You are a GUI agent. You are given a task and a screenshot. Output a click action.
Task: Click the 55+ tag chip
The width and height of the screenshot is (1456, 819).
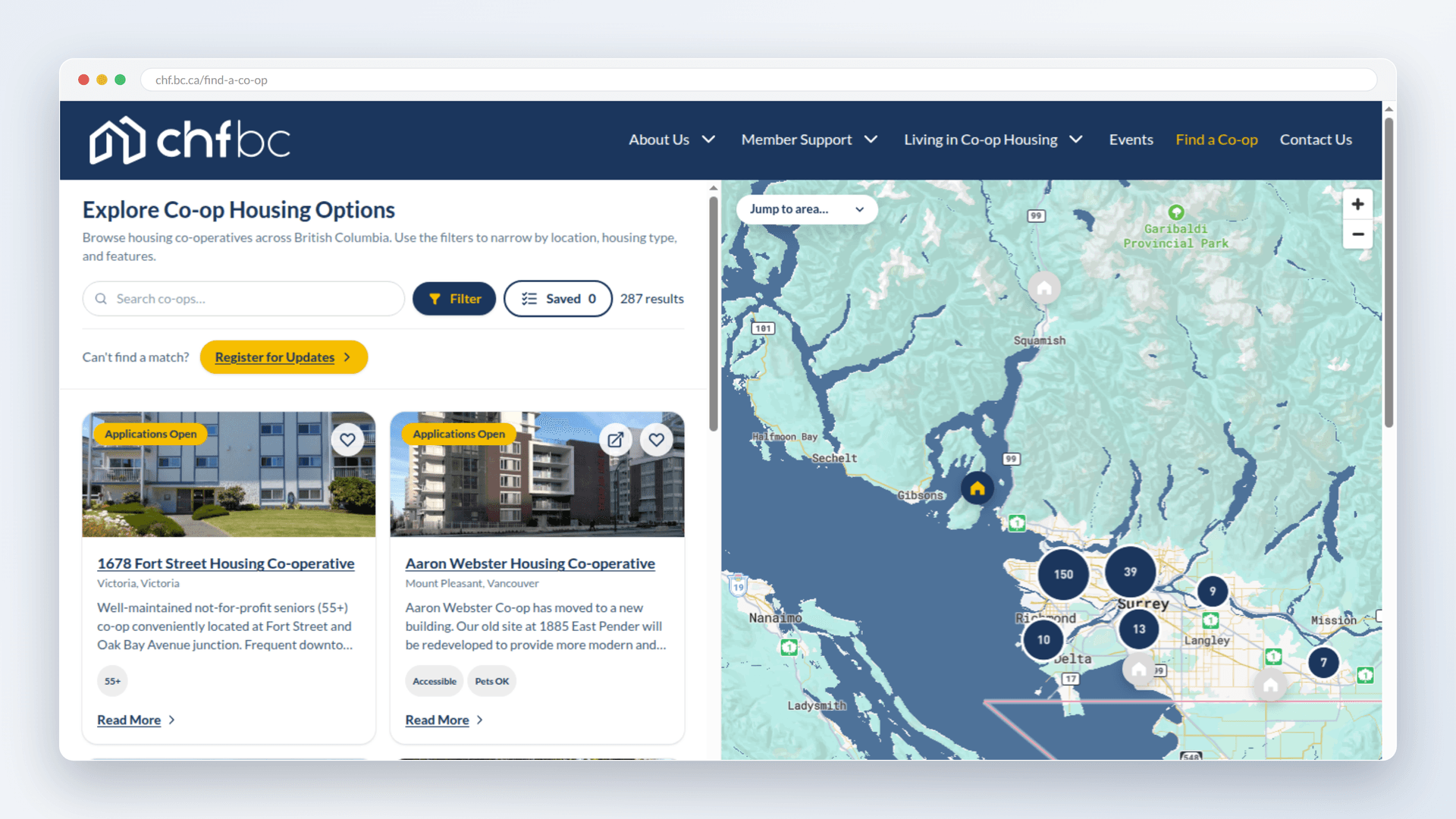point(112,681)
